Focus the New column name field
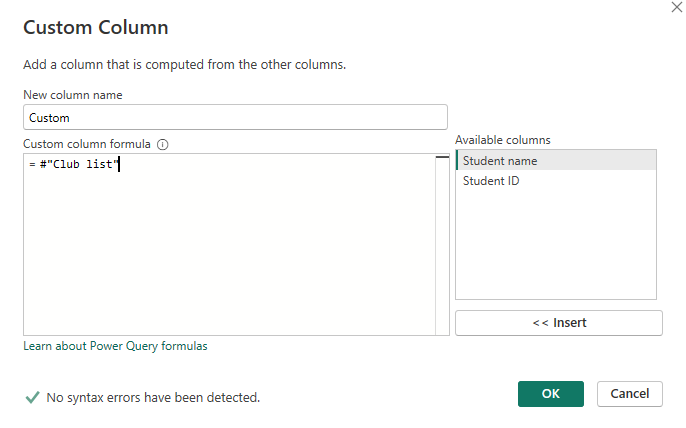 point(235,117)
